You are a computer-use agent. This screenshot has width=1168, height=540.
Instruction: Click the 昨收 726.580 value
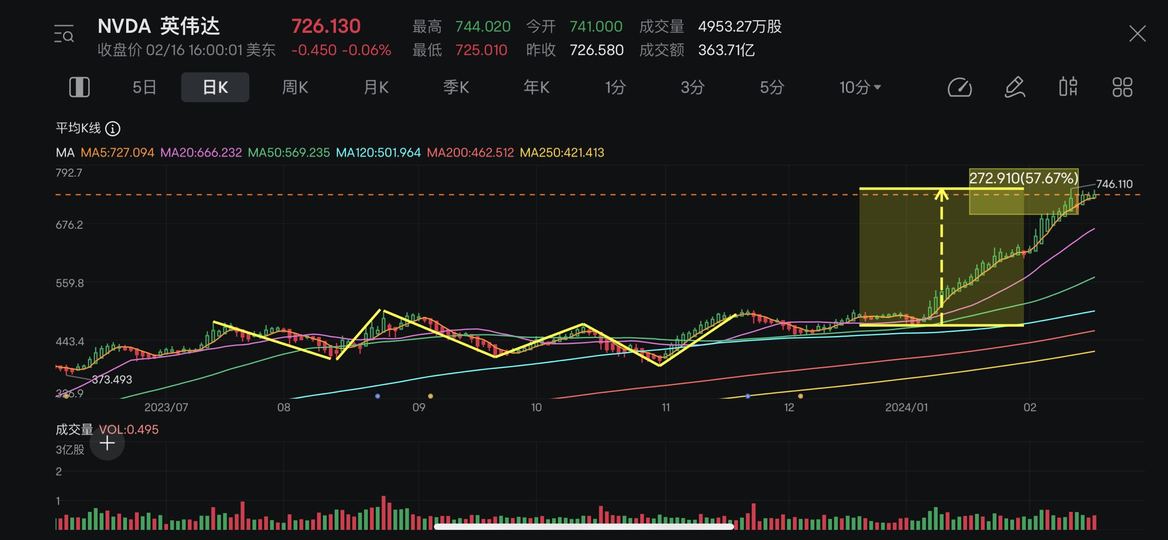click(574, 51)
